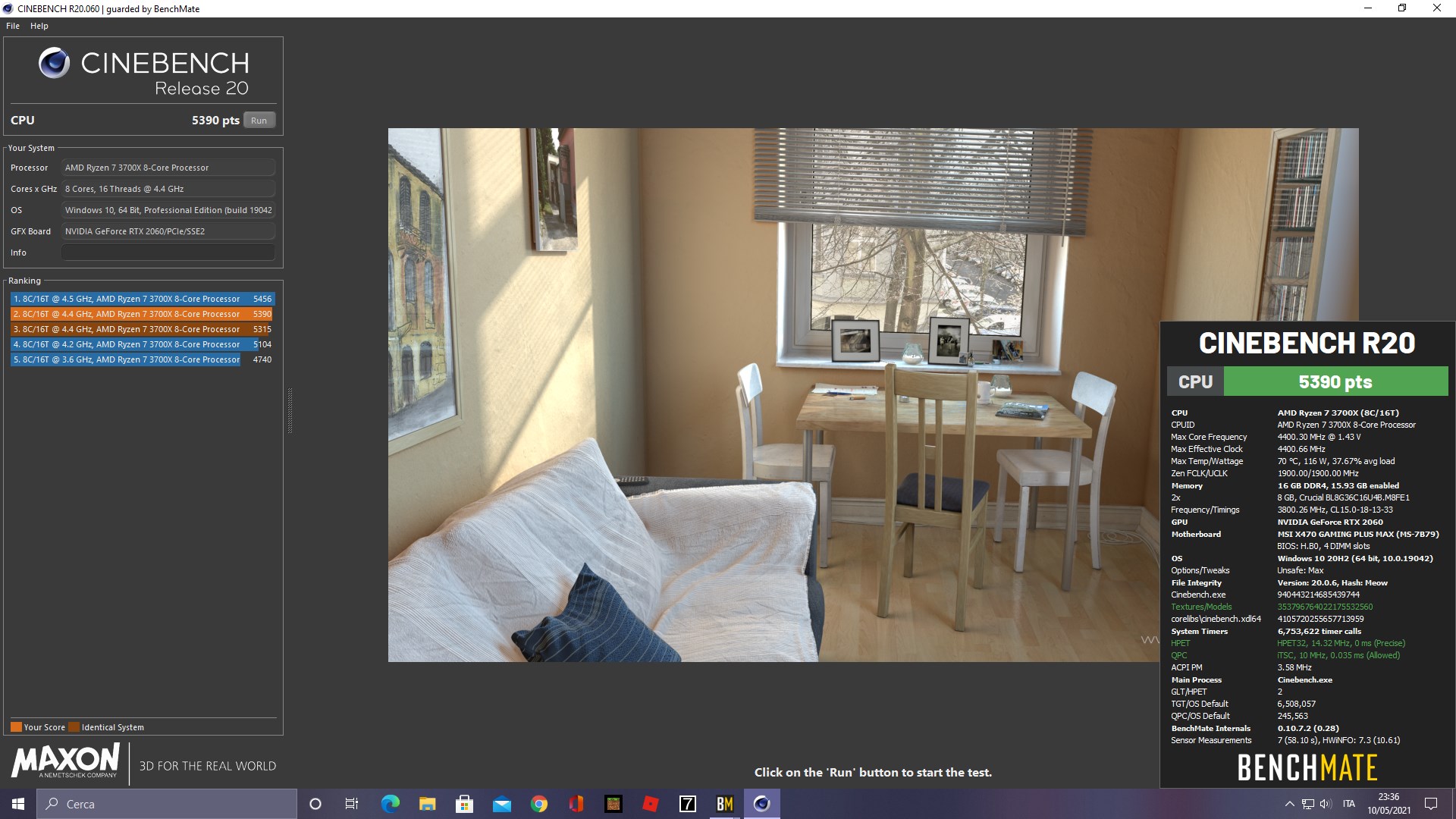The image size is (1456, 819).
Task: Open Windows notification center icon
Action: (x=1431, y=804)
